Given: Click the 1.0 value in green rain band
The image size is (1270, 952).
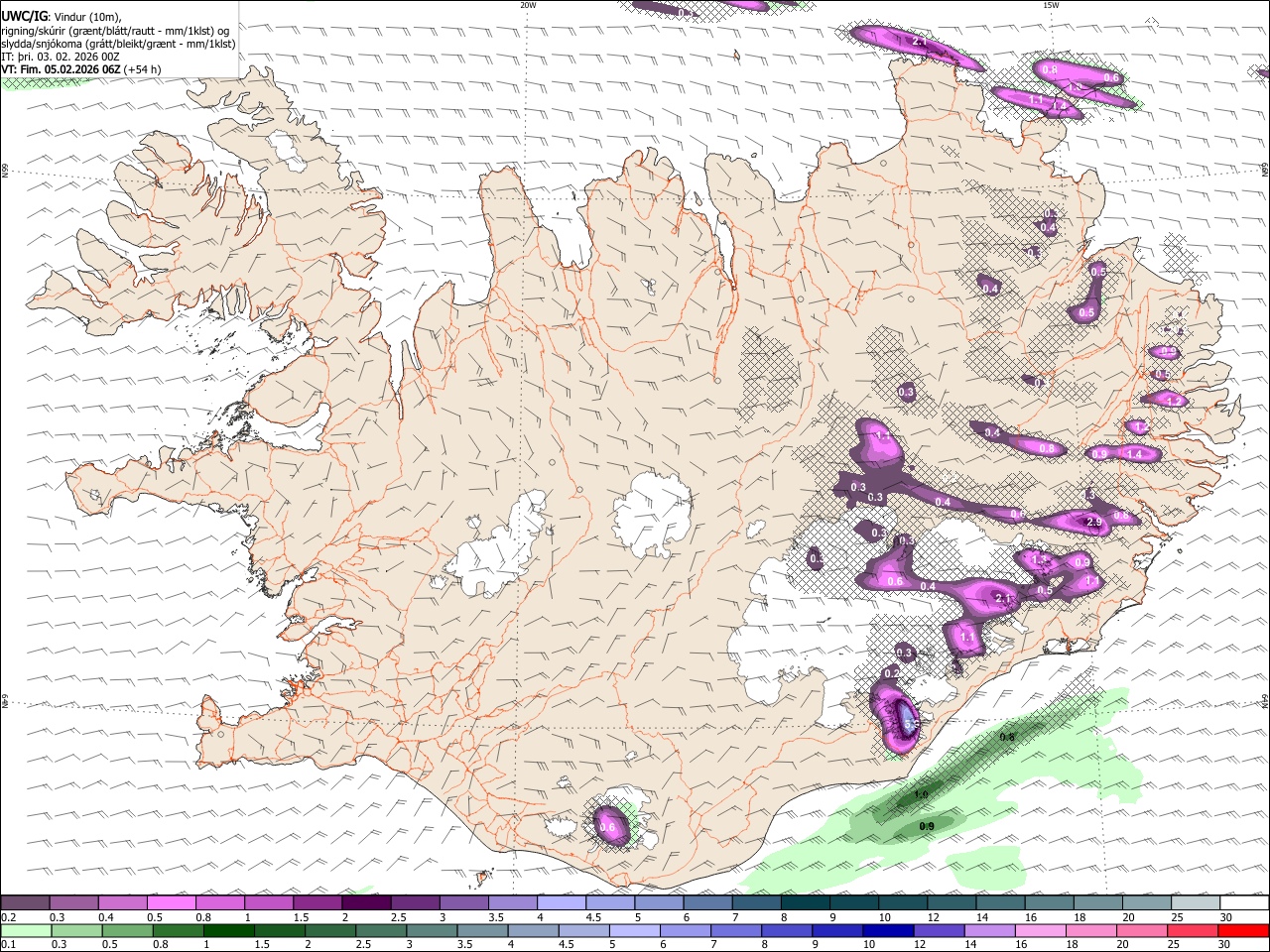Looking at the screenshot, I should point(921,795).
